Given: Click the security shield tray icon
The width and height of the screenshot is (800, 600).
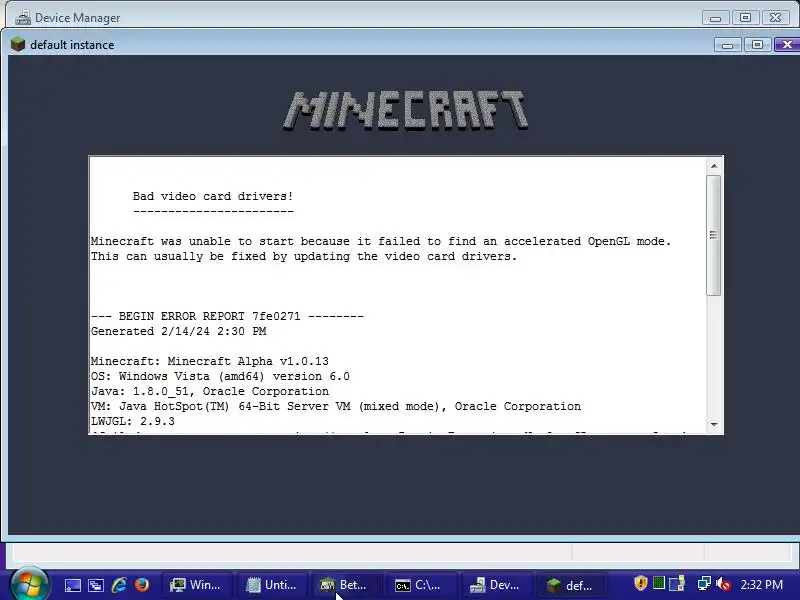Looking at the screenshot, I should pyautogui.click(x=641, y=583).
